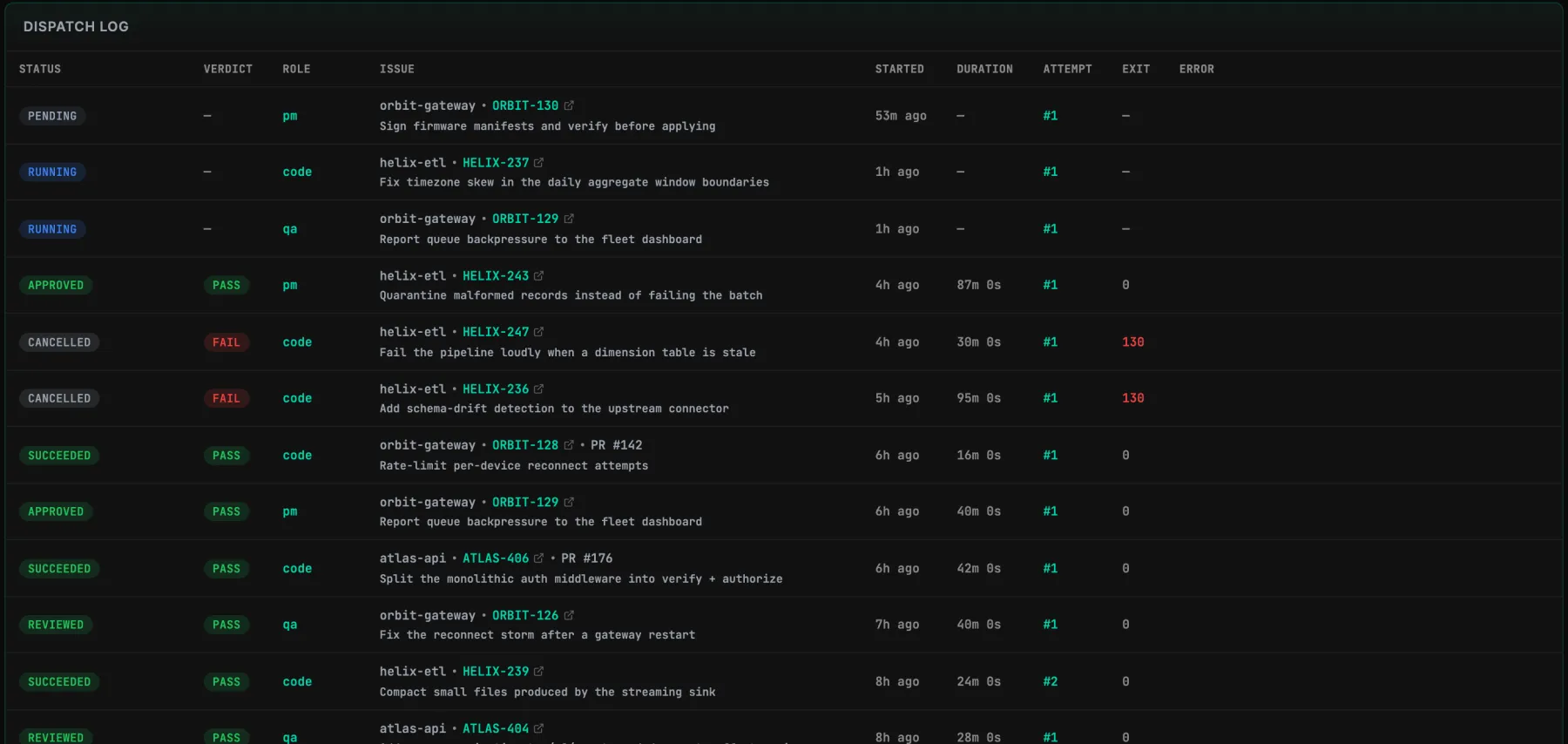Click the DURATION column header
Viewport: 1568px width, 744px height.
click(985, 69)
